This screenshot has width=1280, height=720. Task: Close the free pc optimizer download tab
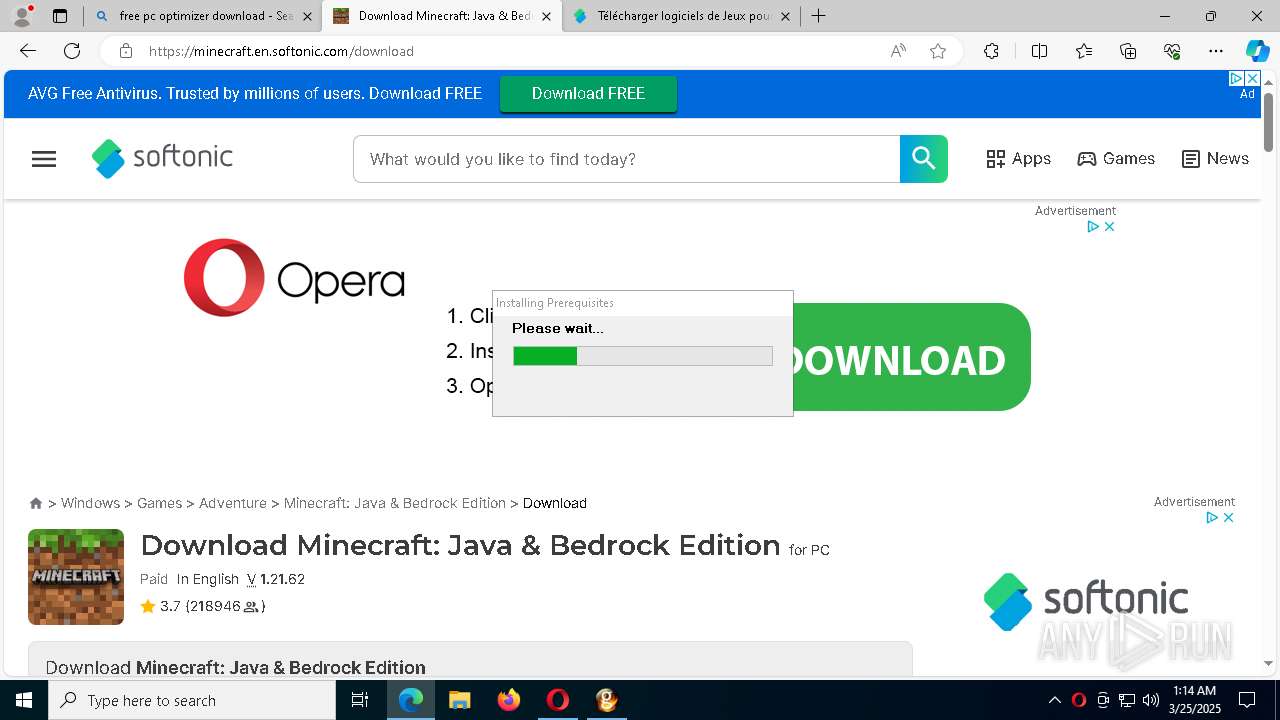307,16
